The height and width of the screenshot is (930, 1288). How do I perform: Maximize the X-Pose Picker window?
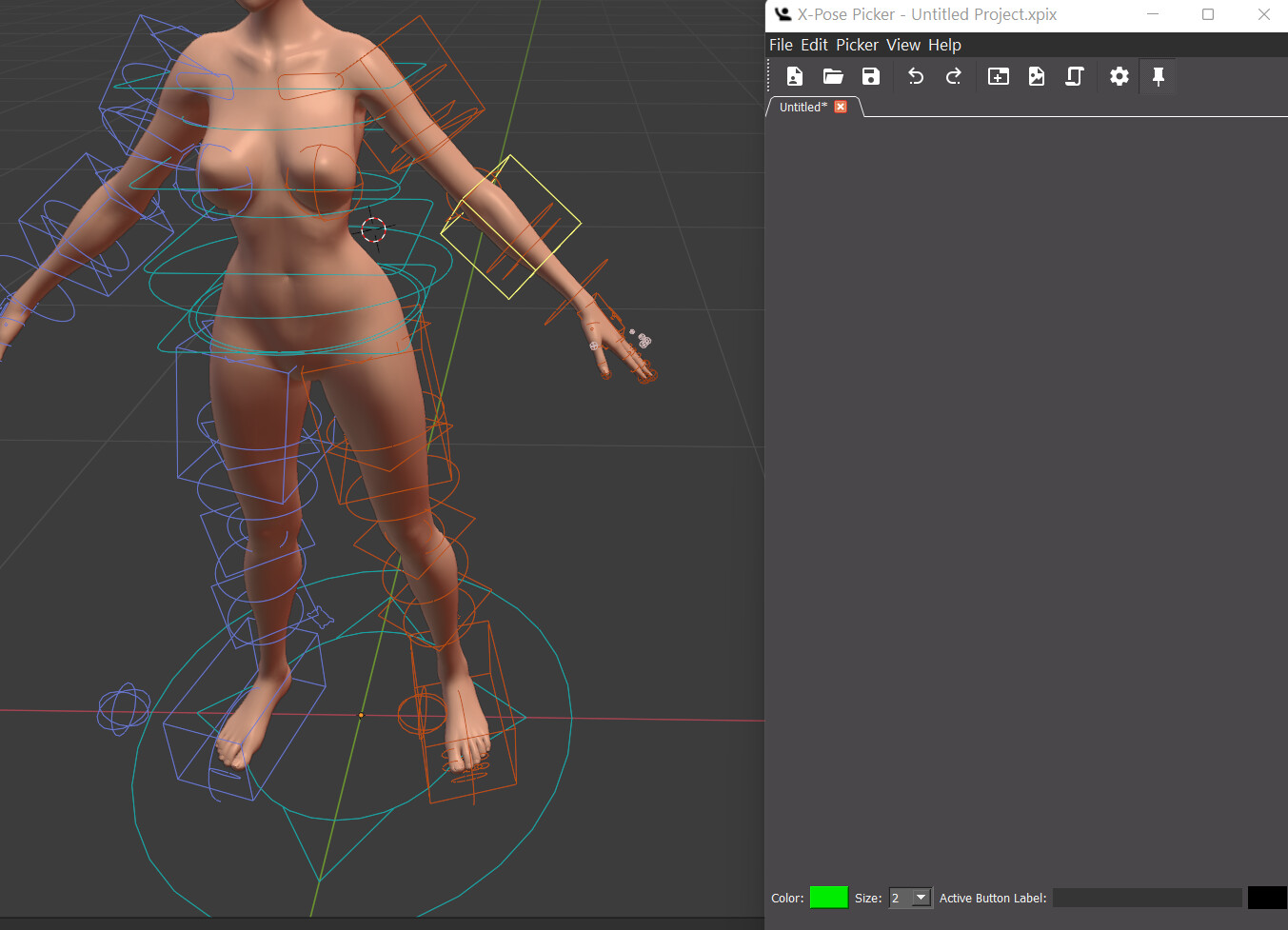click(x=1208, y=14)
